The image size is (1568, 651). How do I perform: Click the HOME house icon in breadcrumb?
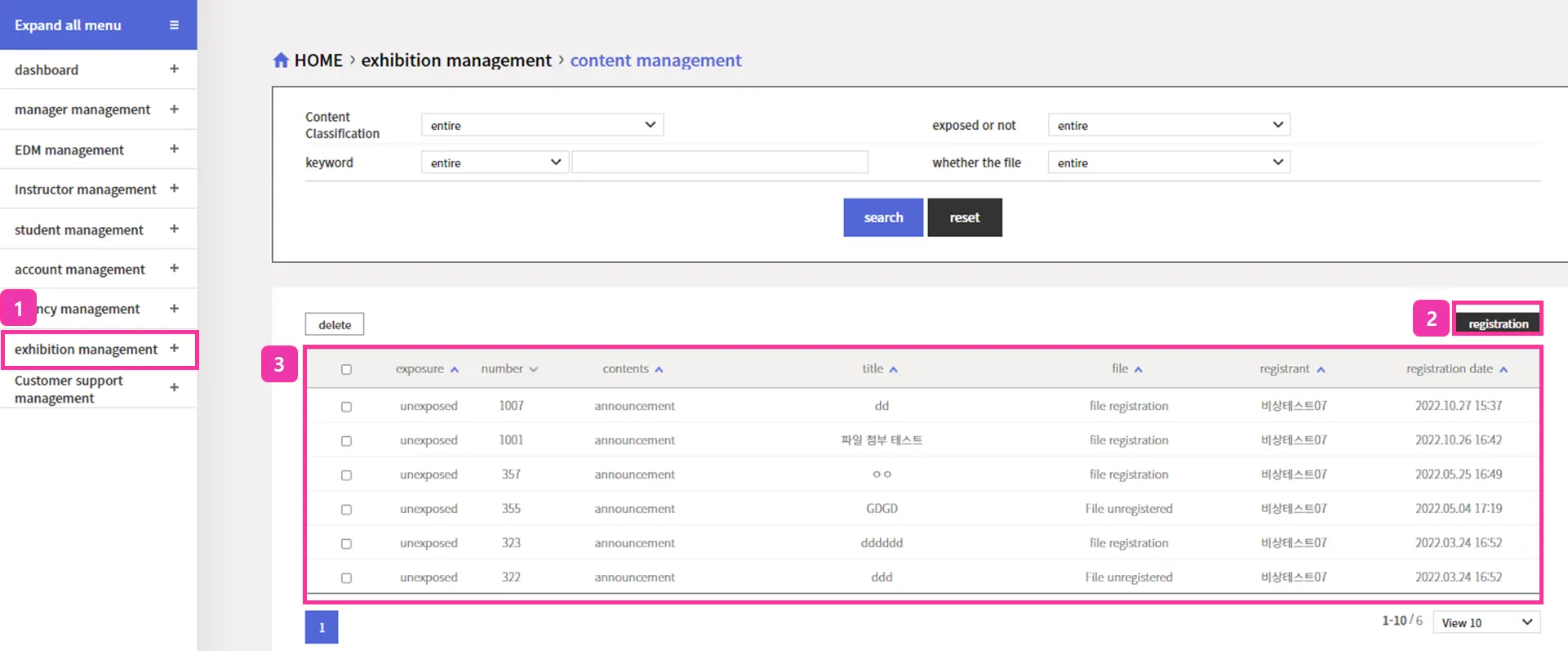[x=281, y=60]
